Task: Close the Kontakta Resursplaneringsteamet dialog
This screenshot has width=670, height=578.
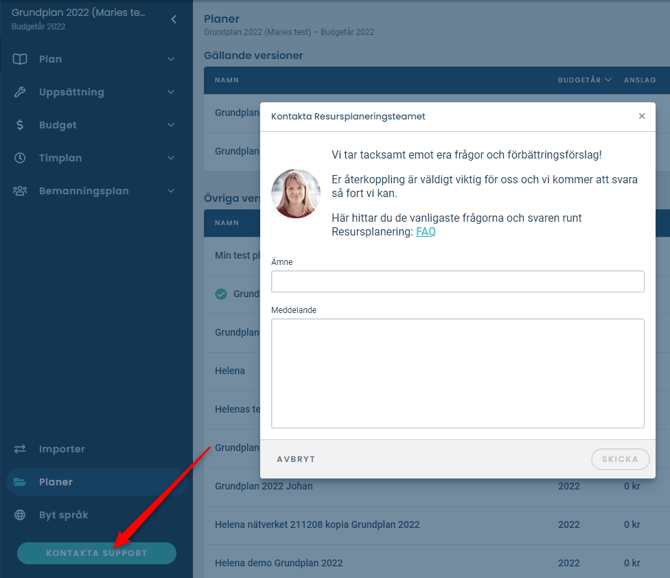Action: [x=641, y=116]
